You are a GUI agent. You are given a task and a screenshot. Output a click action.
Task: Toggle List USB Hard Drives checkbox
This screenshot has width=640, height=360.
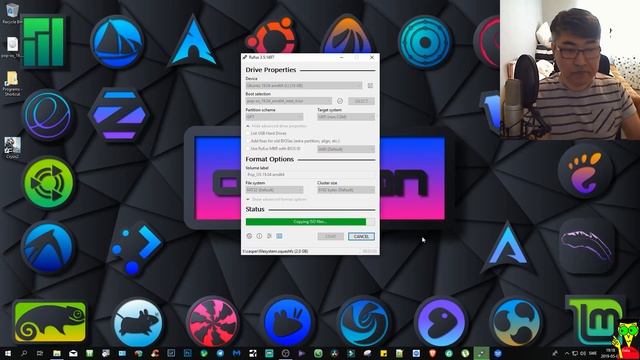248,133
